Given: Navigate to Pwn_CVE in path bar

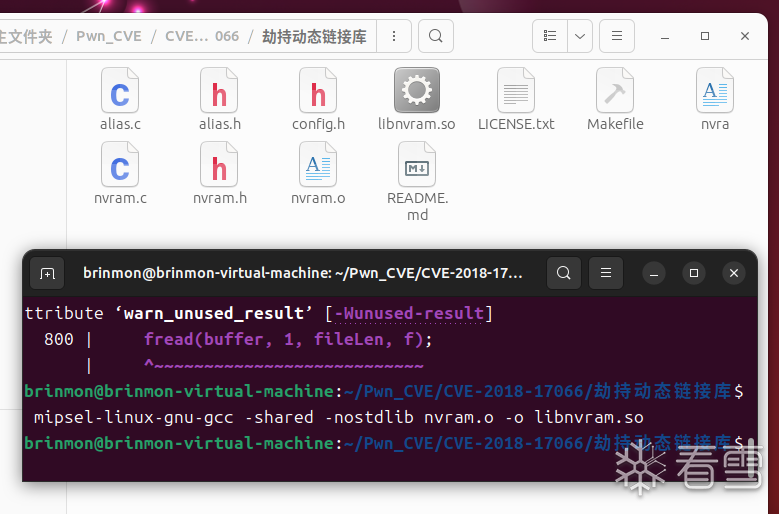Looking at the screenshot, I should pos(109,36).
